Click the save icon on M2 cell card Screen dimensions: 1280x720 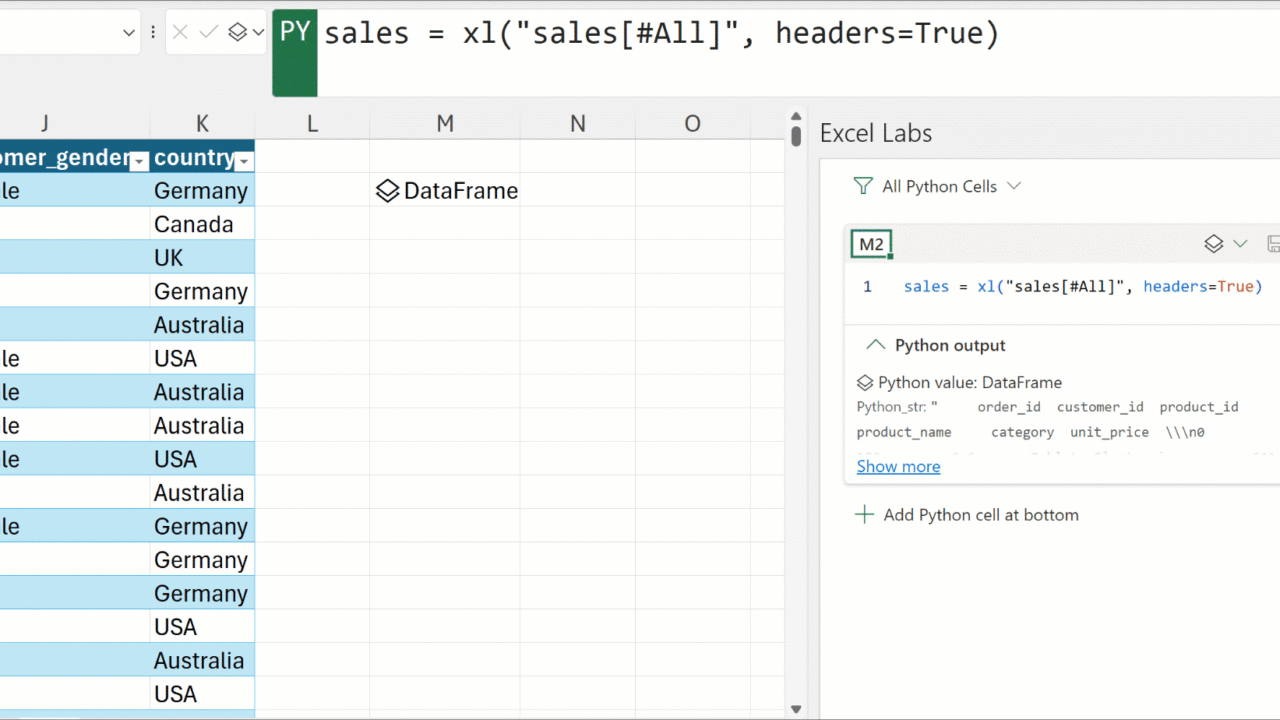[1273, 244]
